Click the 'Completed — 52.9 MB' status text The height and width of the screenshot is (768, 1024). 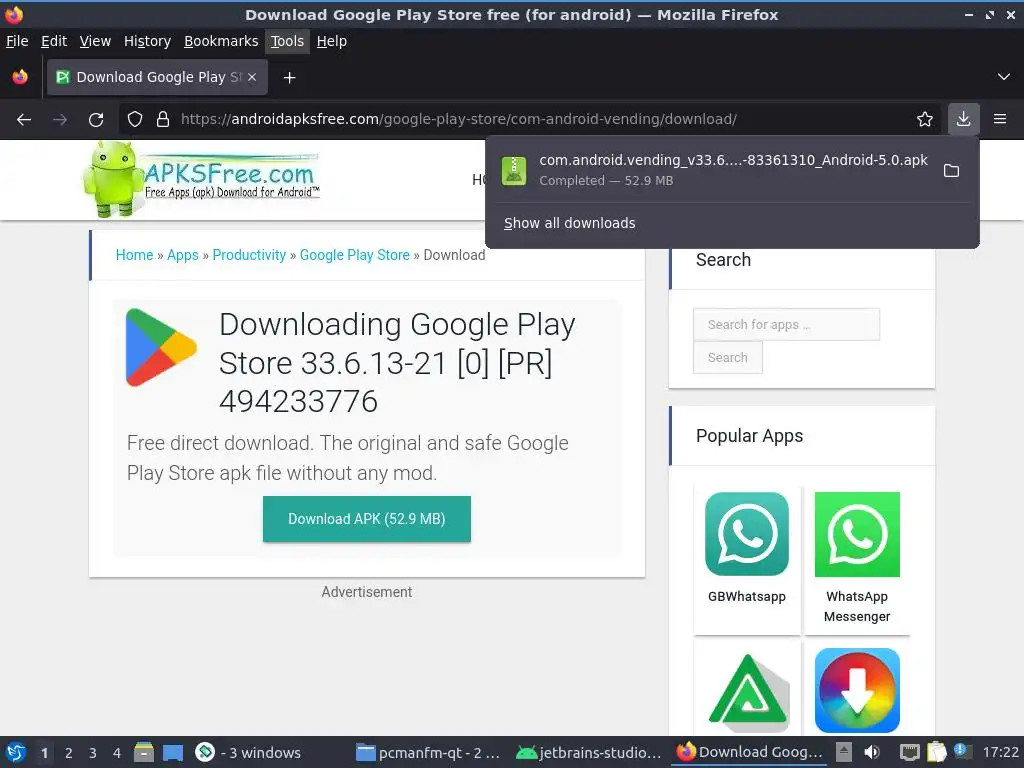pos(606,181)
